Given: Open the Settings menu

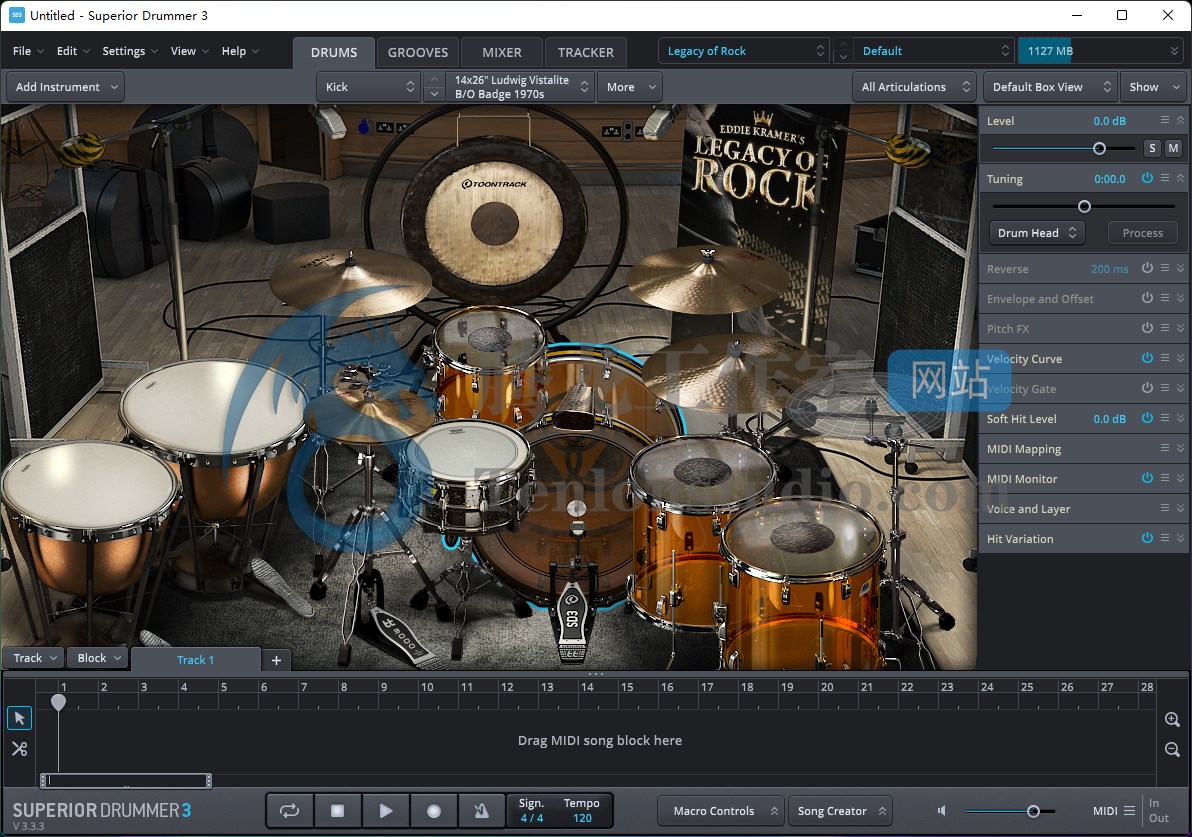Looking at the screenshot, I should point(130,51).
